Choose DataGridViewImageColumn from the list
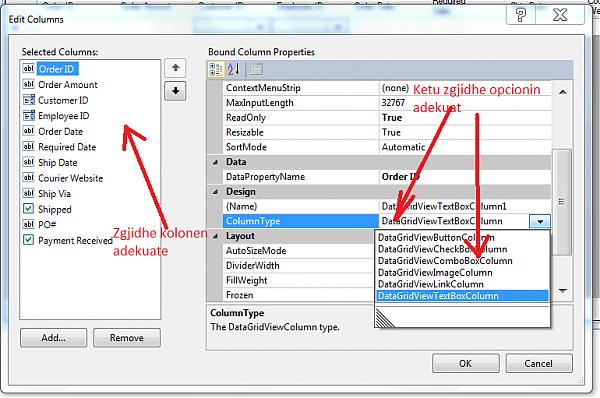 [462, 272]
